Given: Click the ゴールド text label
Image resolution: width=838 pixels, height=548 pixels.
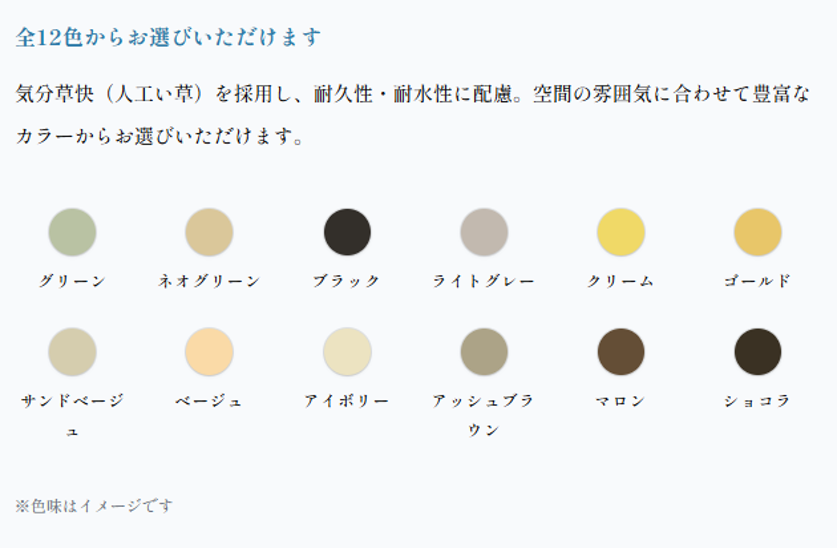Looking at the screenshot, I should pyautogui.click(x=757, y=281).
